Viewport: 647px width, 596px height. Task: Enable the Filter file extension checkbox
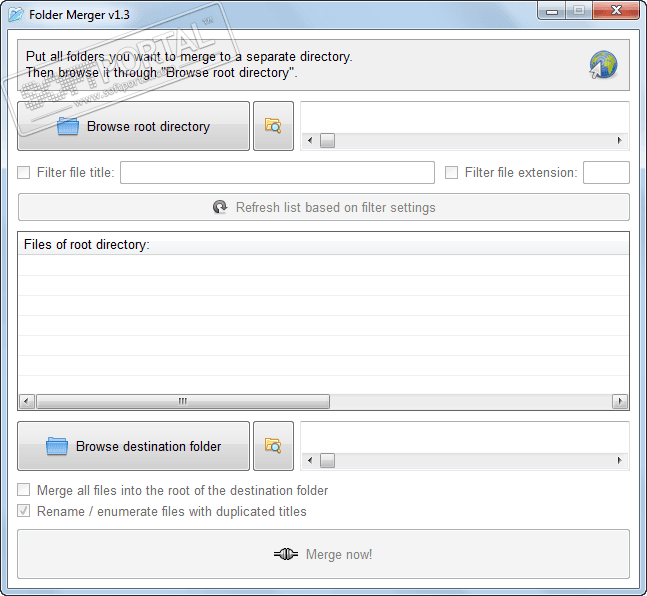point(451,173)
